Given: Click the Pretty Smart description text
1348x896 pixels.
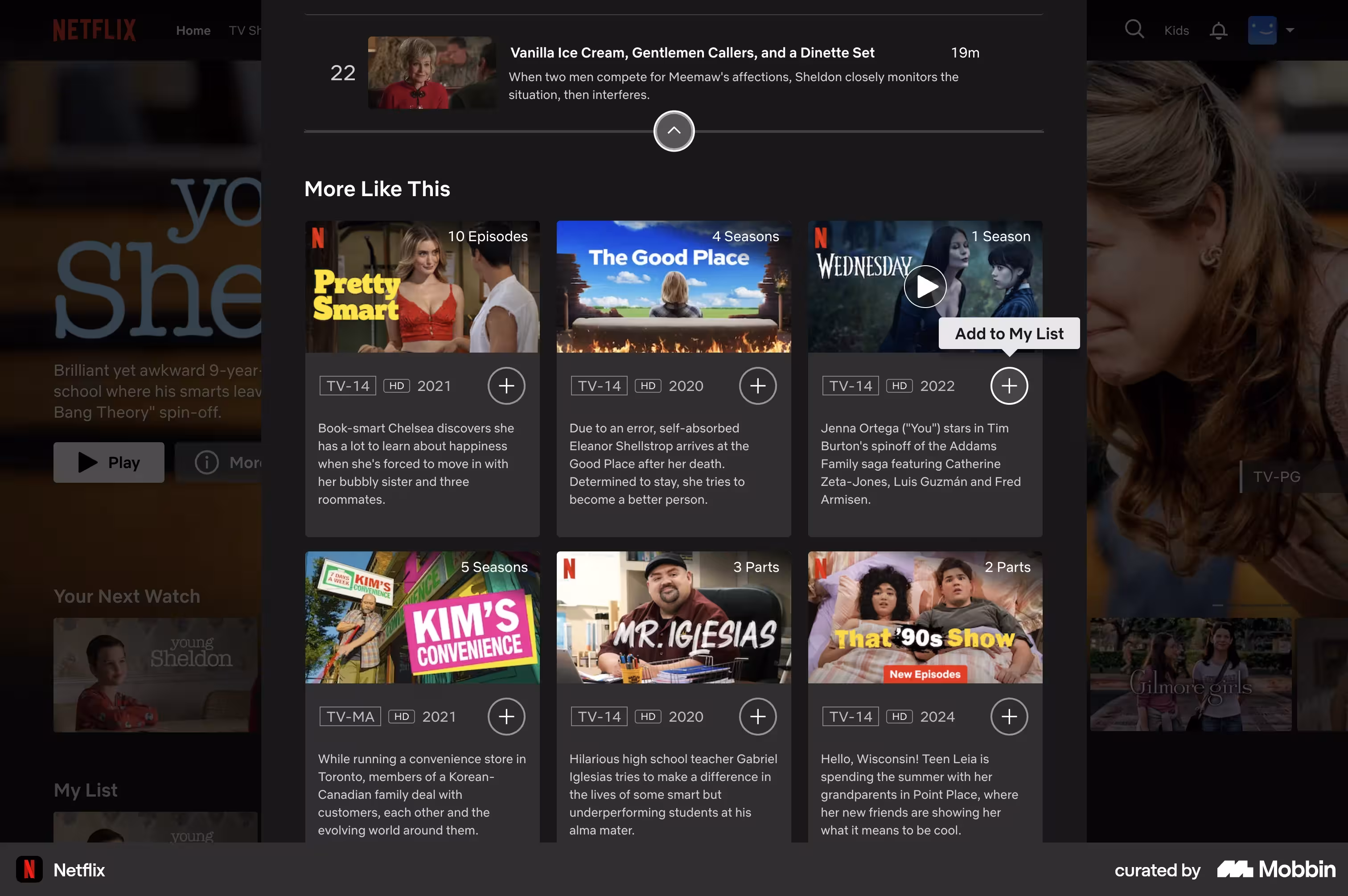Looking at the screenshot, I should (x=416, y=464).
